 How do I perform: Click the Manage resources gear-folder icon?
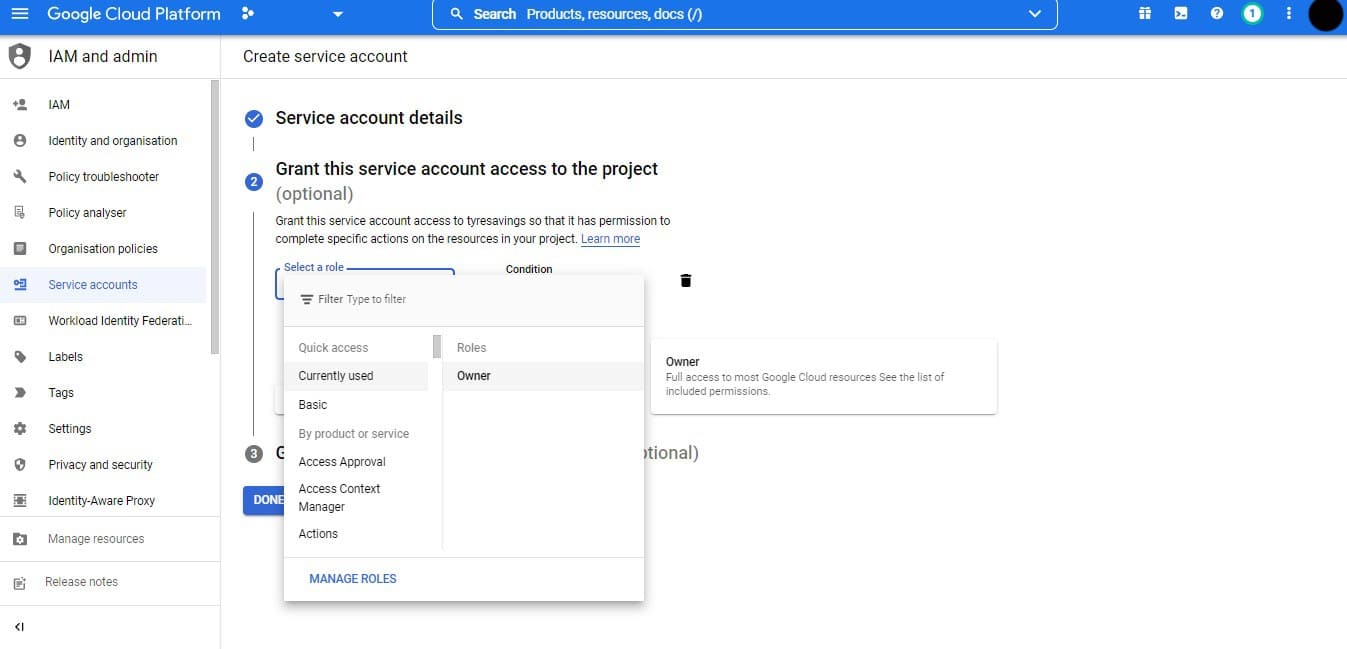tap(20, 539)
